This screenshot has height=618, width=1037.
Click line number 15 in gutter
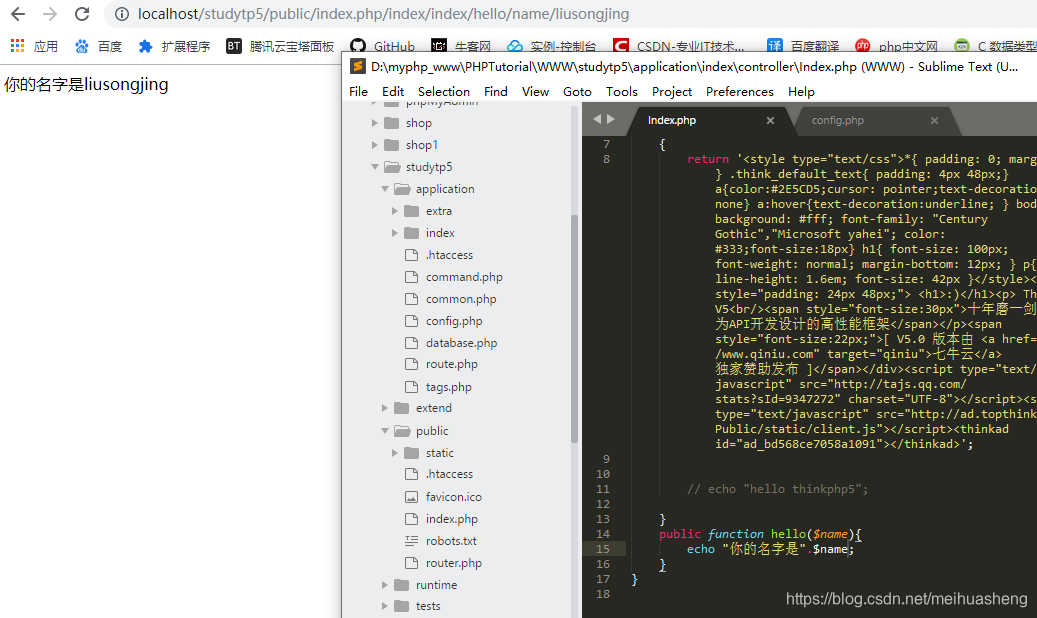coord(602,549)
